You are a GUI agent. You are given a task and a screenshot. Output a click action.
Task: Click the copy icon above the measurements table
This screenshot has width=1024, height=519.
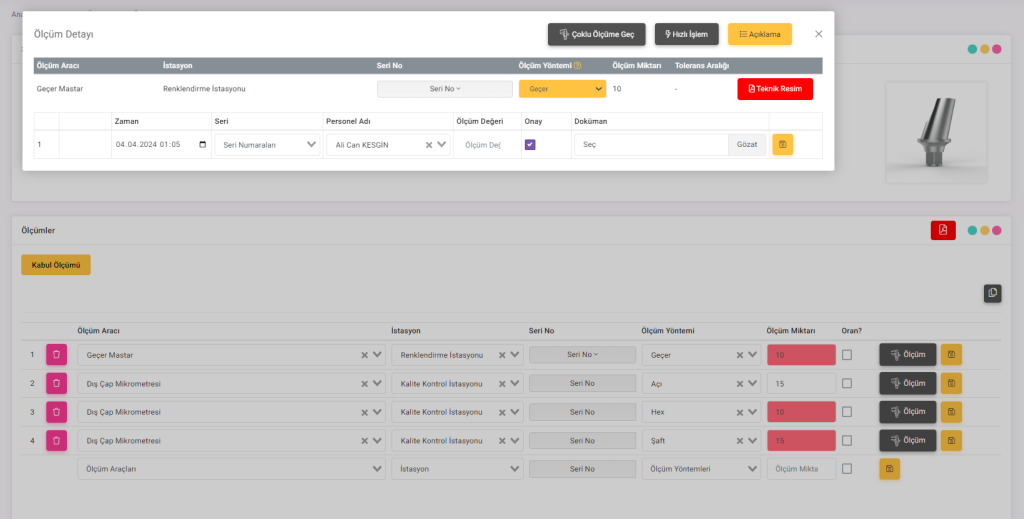click(x=992, y=293)
